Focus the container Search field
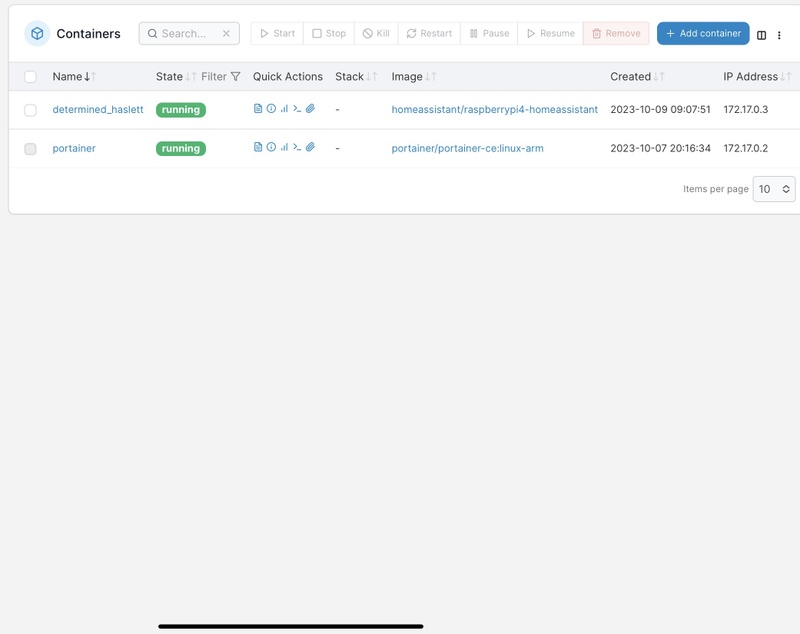Viewport: 800px width, 634px height. [x=189, y=34]
